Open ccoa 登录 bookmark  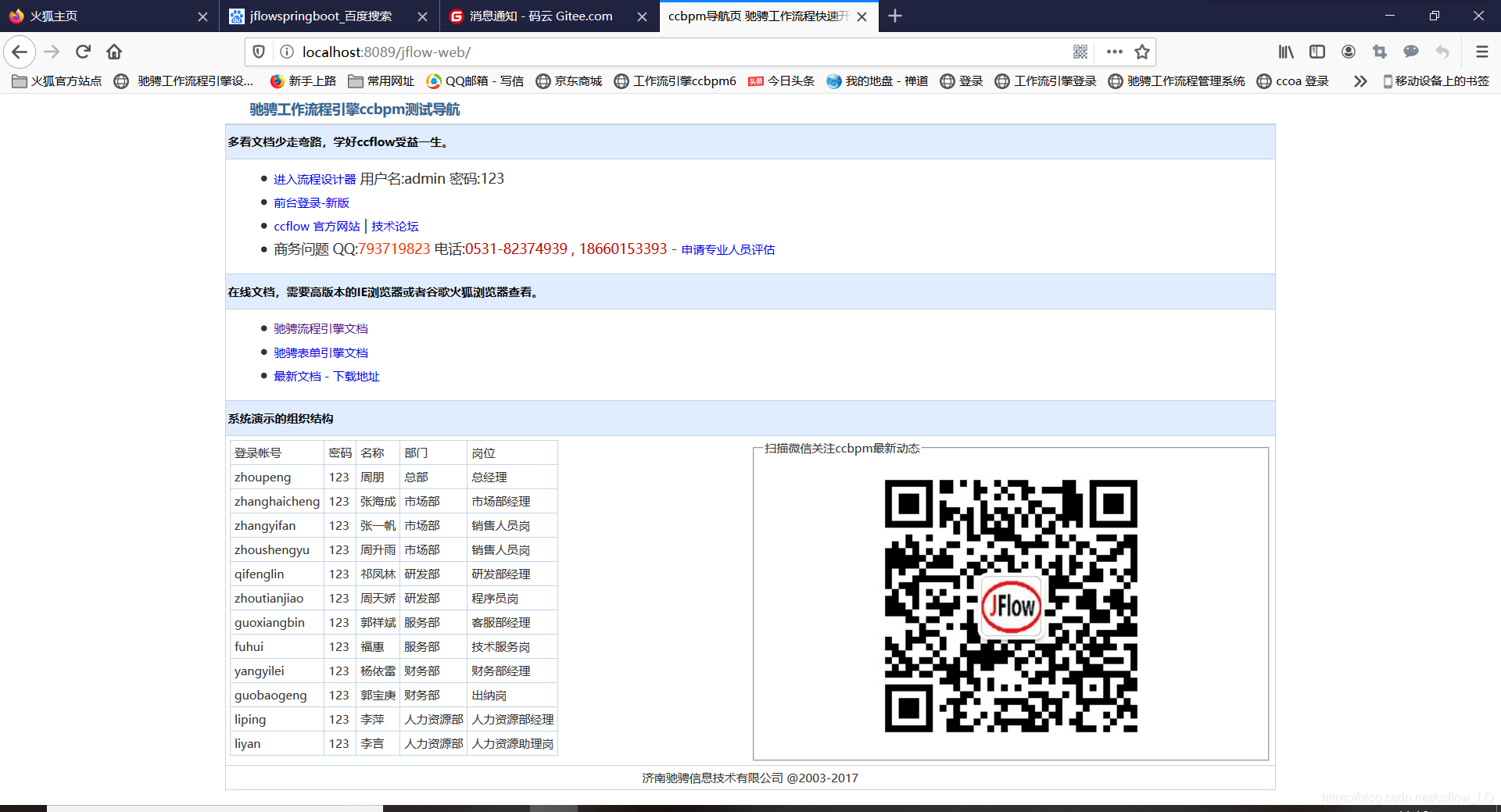pos(1293,81)
